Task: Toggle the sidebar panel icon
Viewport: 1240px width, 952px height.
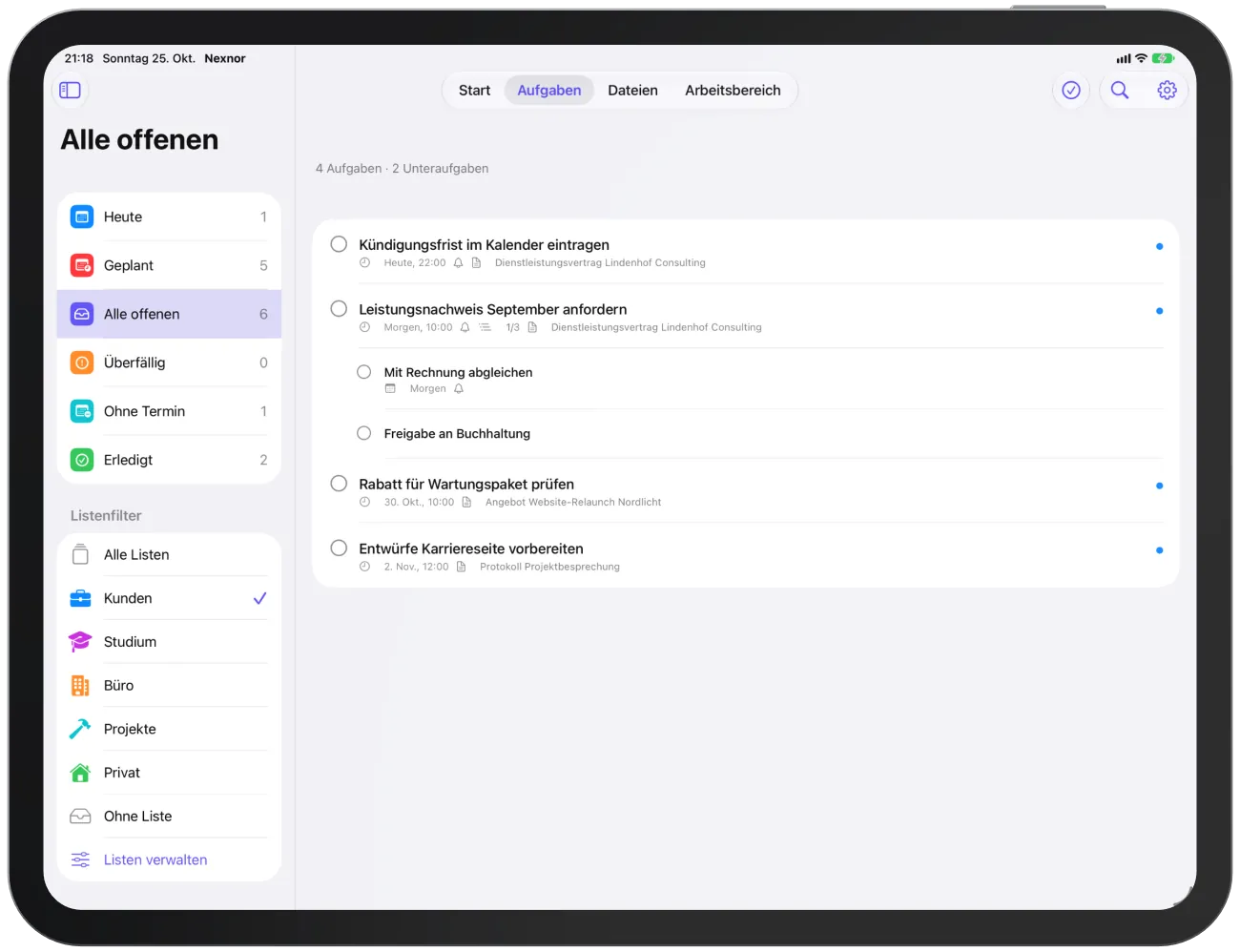Action: pyautogui.click(x=70, y=90)
